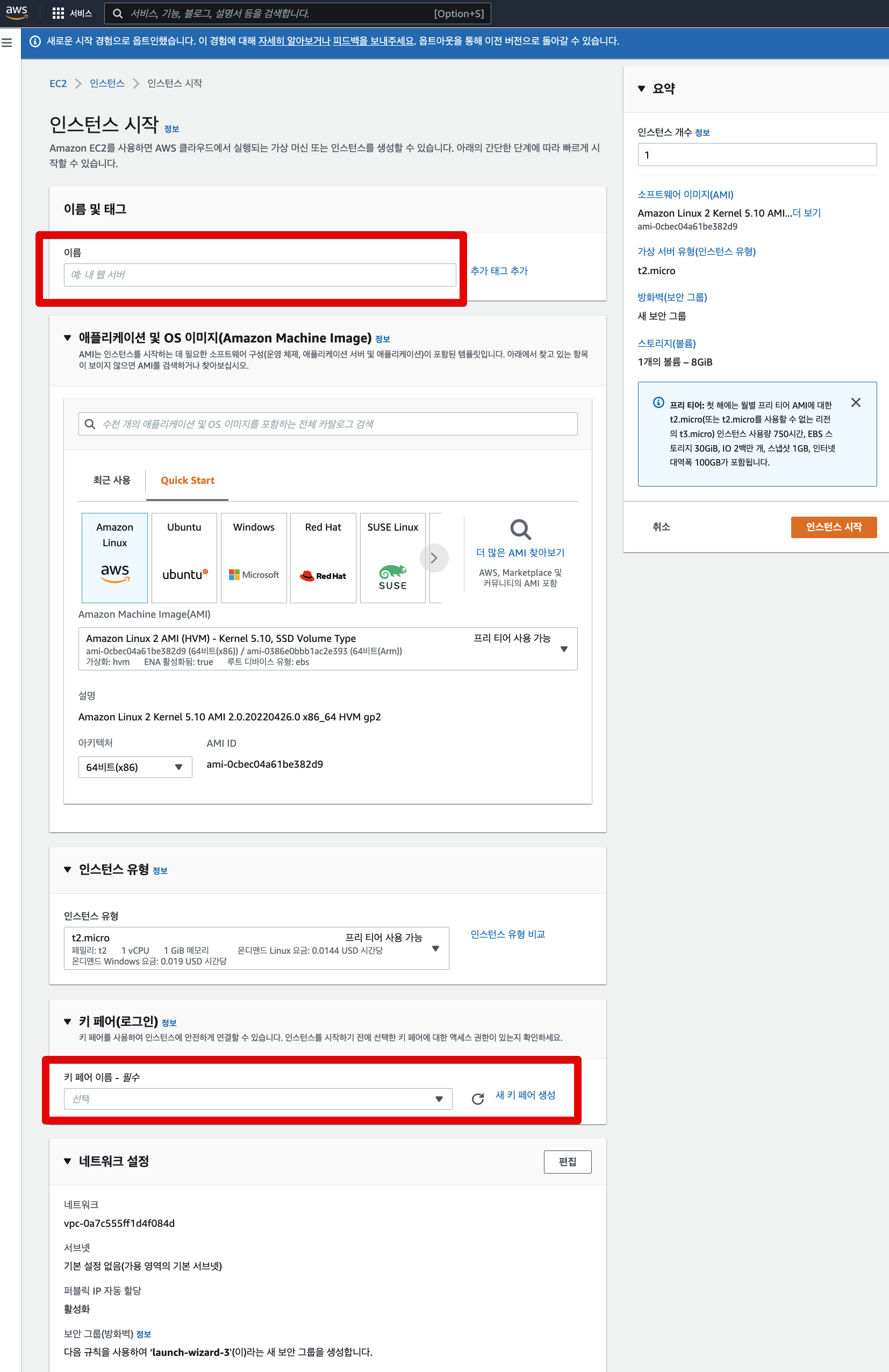Click the top AWS services search box
Viewport: 889px width, 1372px height.
click(297, 13)
